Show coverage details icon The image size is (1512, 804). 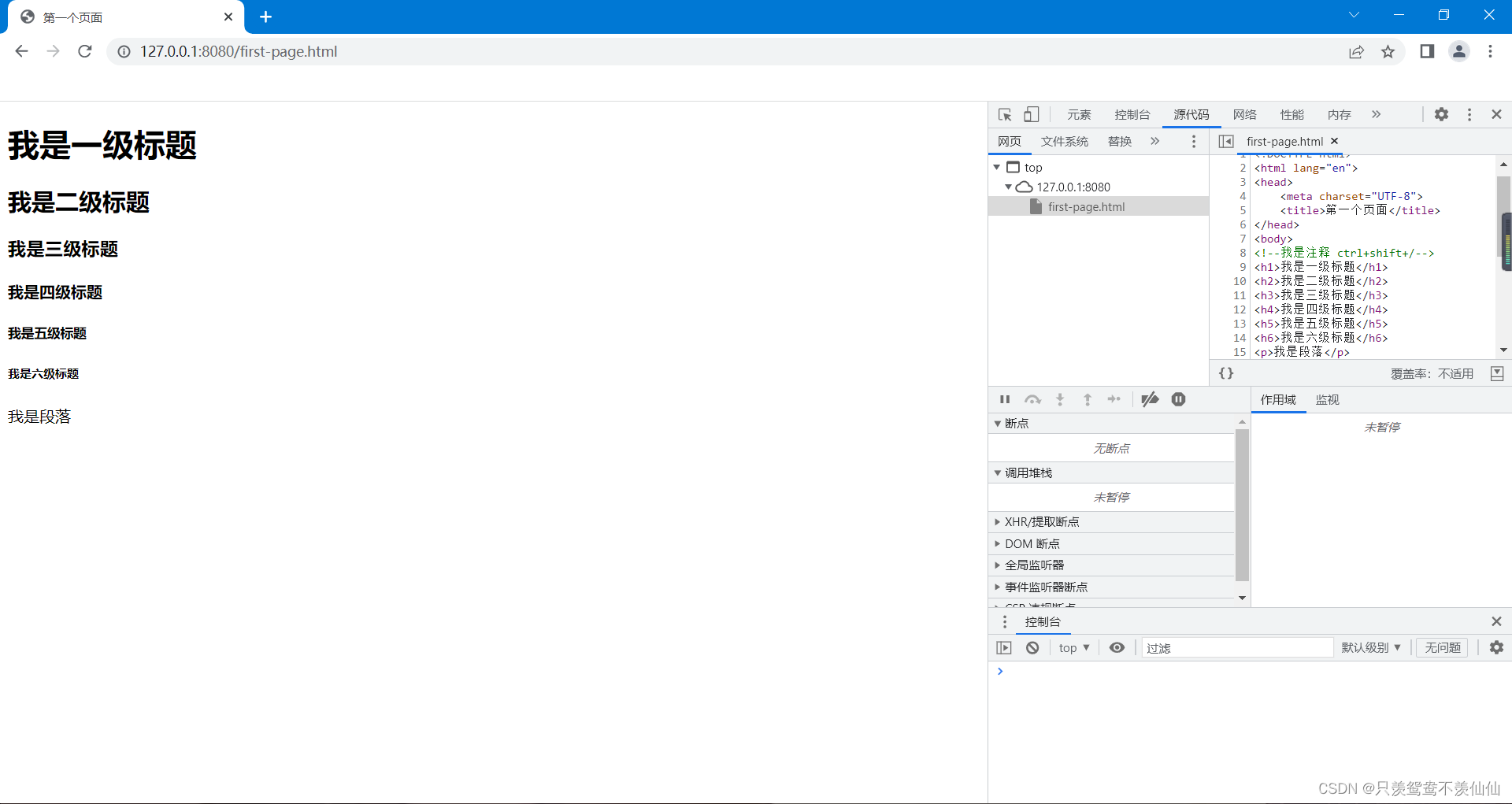click(1497, 373)
